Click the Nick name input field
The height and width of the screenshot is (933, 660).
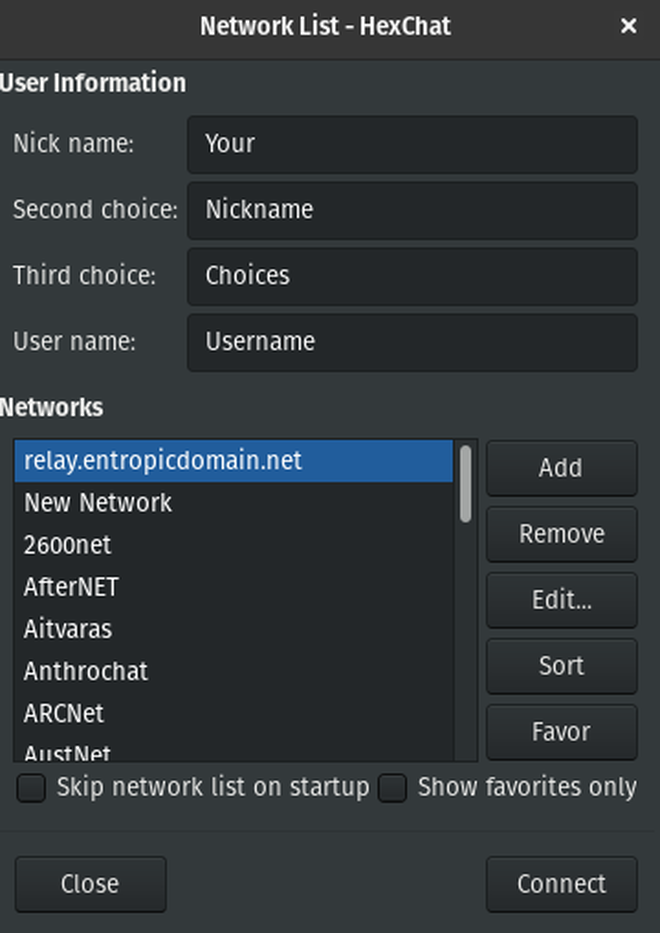pos(413,144)
